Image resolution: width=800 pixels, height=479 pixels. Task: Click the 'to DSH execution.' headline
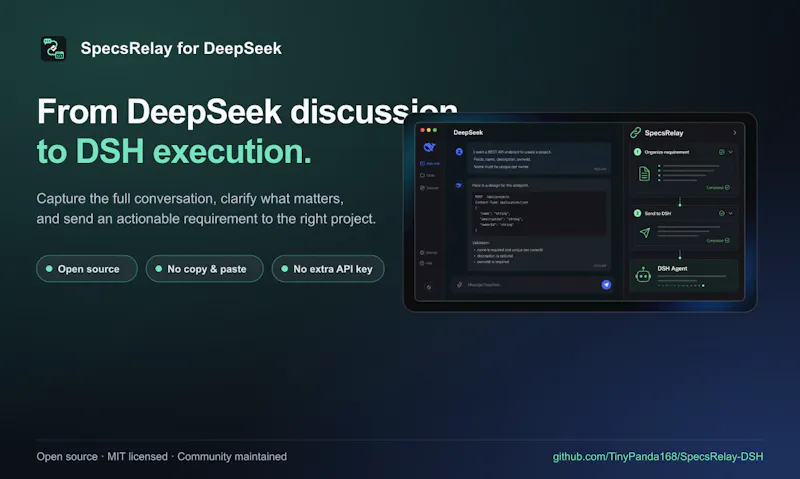click(174, 152)
